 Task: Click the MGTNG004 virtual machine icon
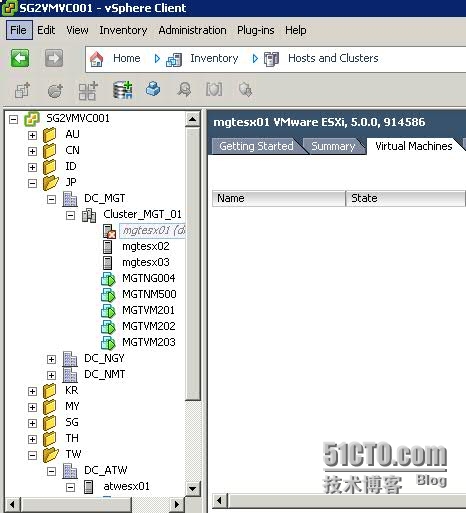[108, 279]
